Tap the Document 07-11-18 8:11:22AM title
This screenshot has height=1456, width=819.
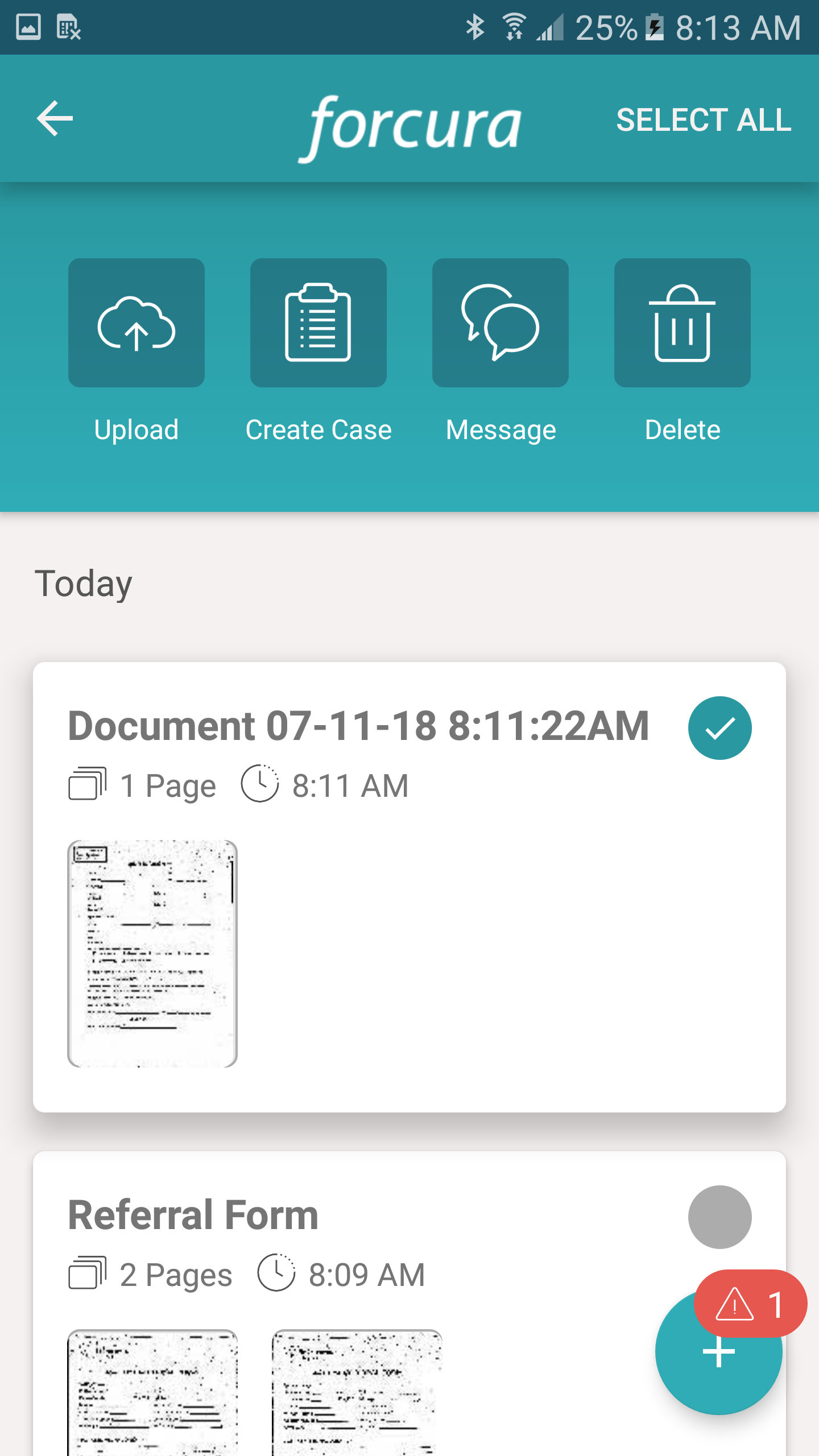(358, 726)
